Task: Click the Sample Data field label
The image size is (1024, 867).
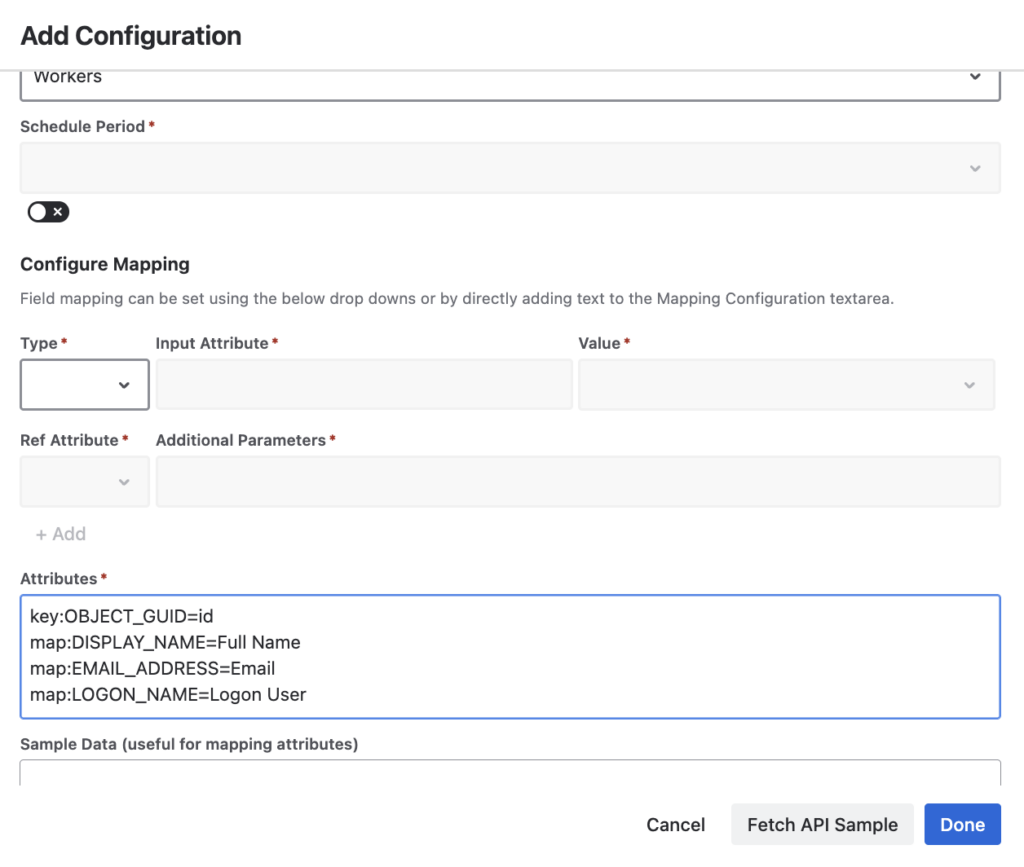Action: coord(189,744)
